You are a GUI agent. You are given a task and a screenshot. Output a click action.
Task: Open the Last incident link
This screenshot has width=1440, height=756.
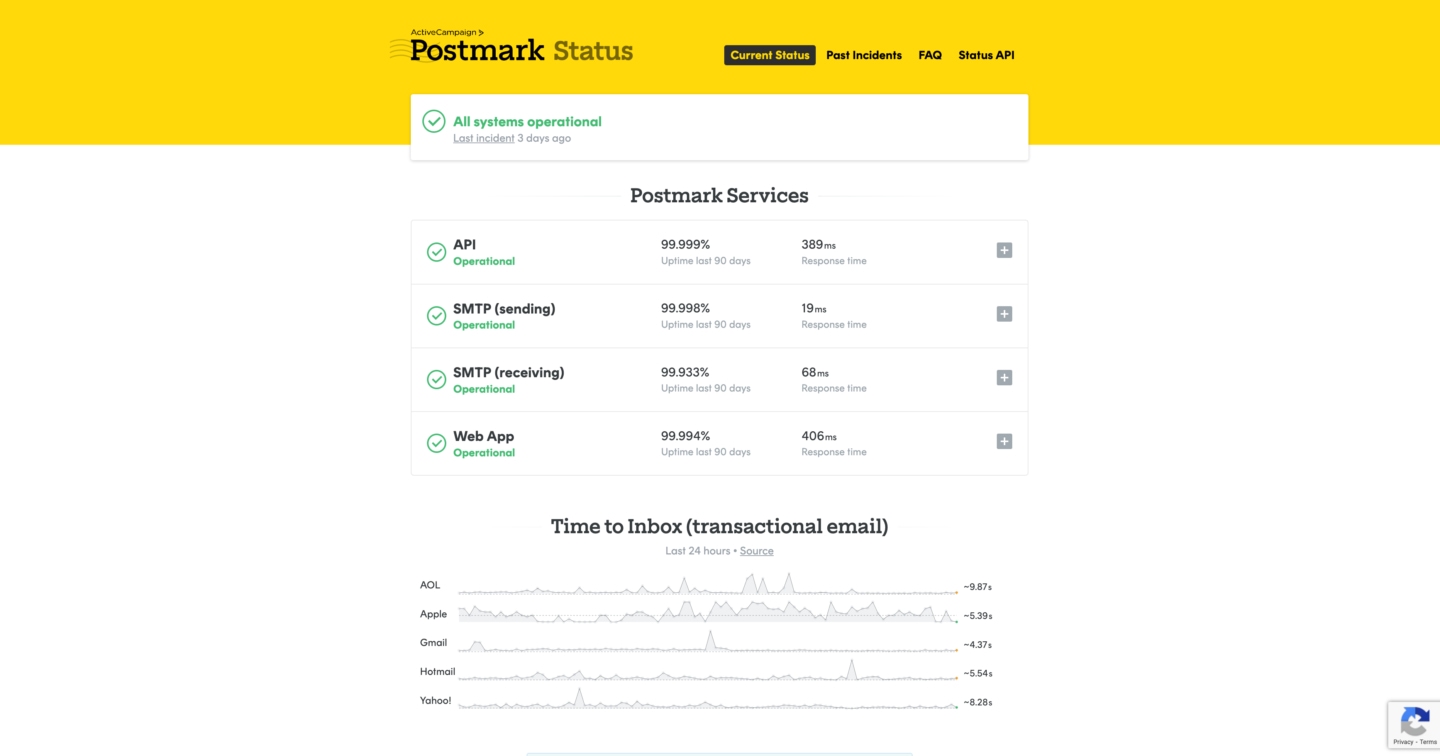click(x=484, y=138)
